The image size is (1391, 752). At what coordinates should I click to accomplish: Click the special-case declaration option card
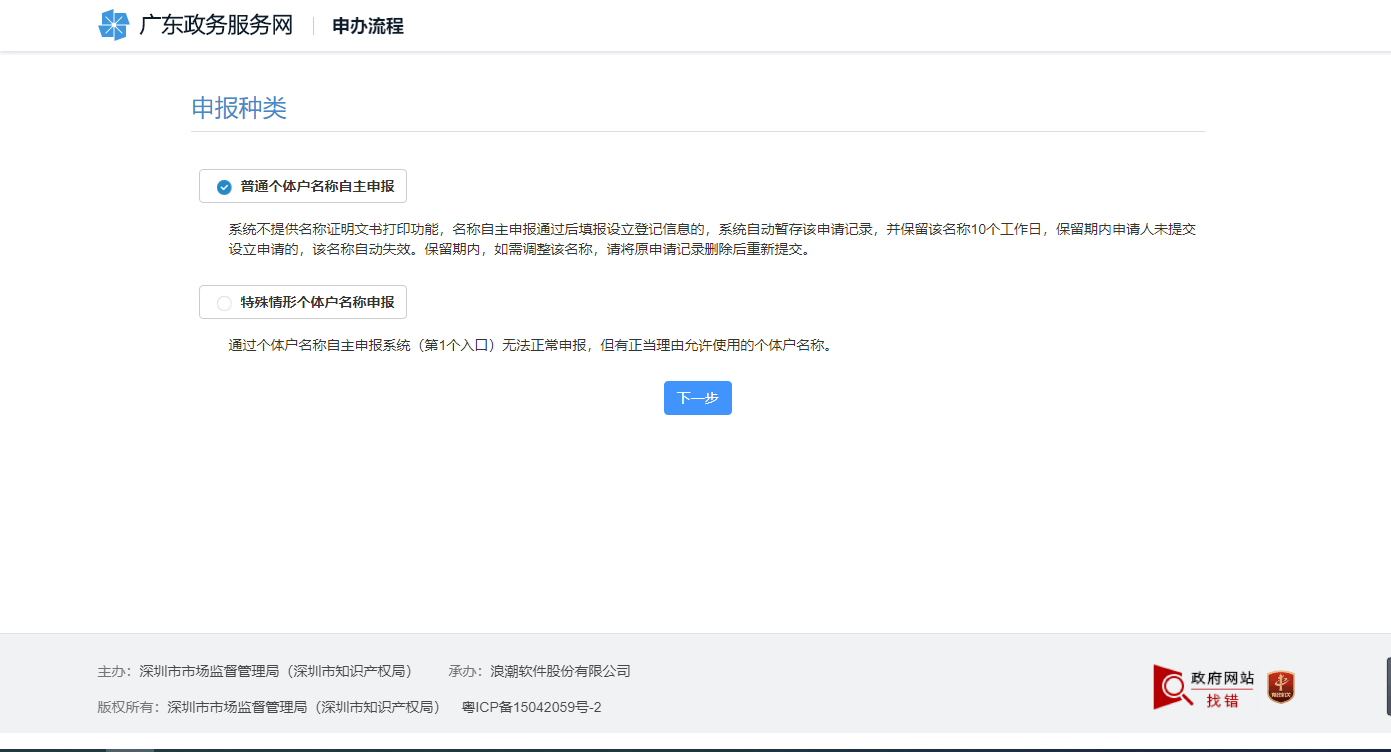[302, 302]
